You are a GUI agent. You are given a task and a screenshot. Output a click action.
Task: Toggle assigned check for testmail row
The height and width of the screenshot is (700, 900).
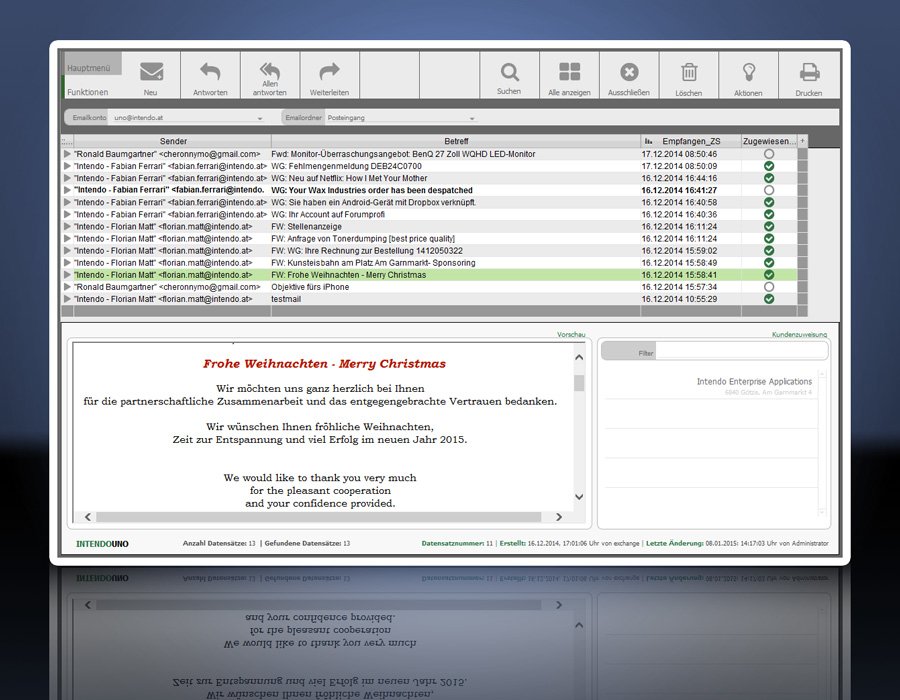[769, 298]
